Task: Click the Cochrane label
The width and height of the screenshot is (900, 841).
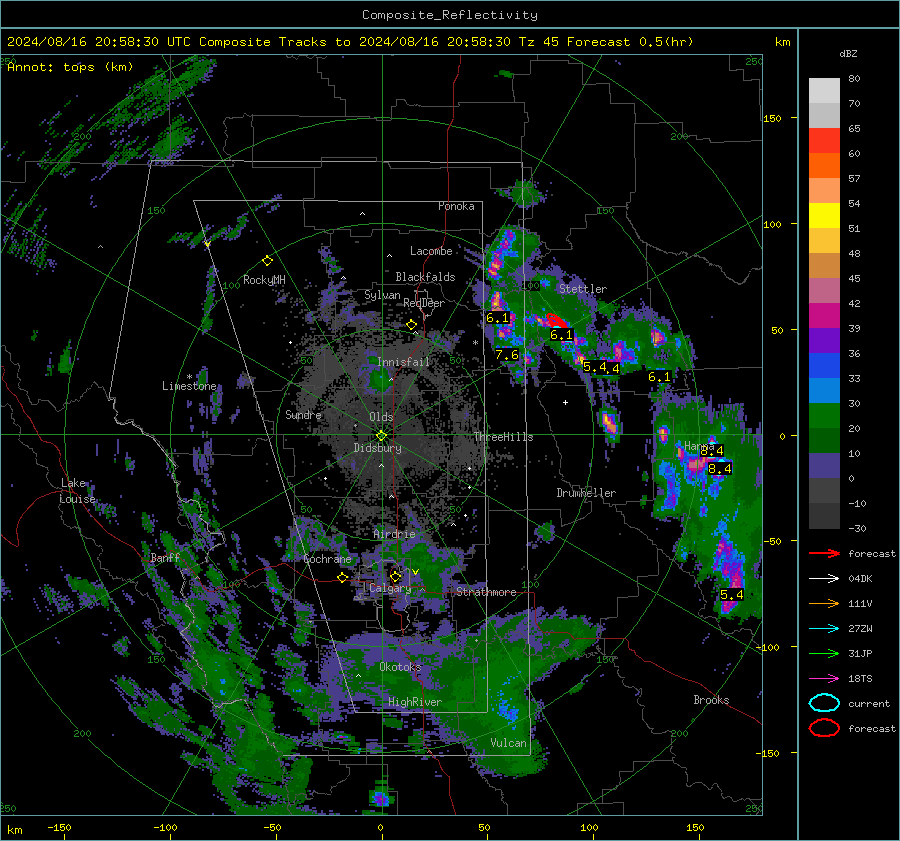Action: coord(327,559)
